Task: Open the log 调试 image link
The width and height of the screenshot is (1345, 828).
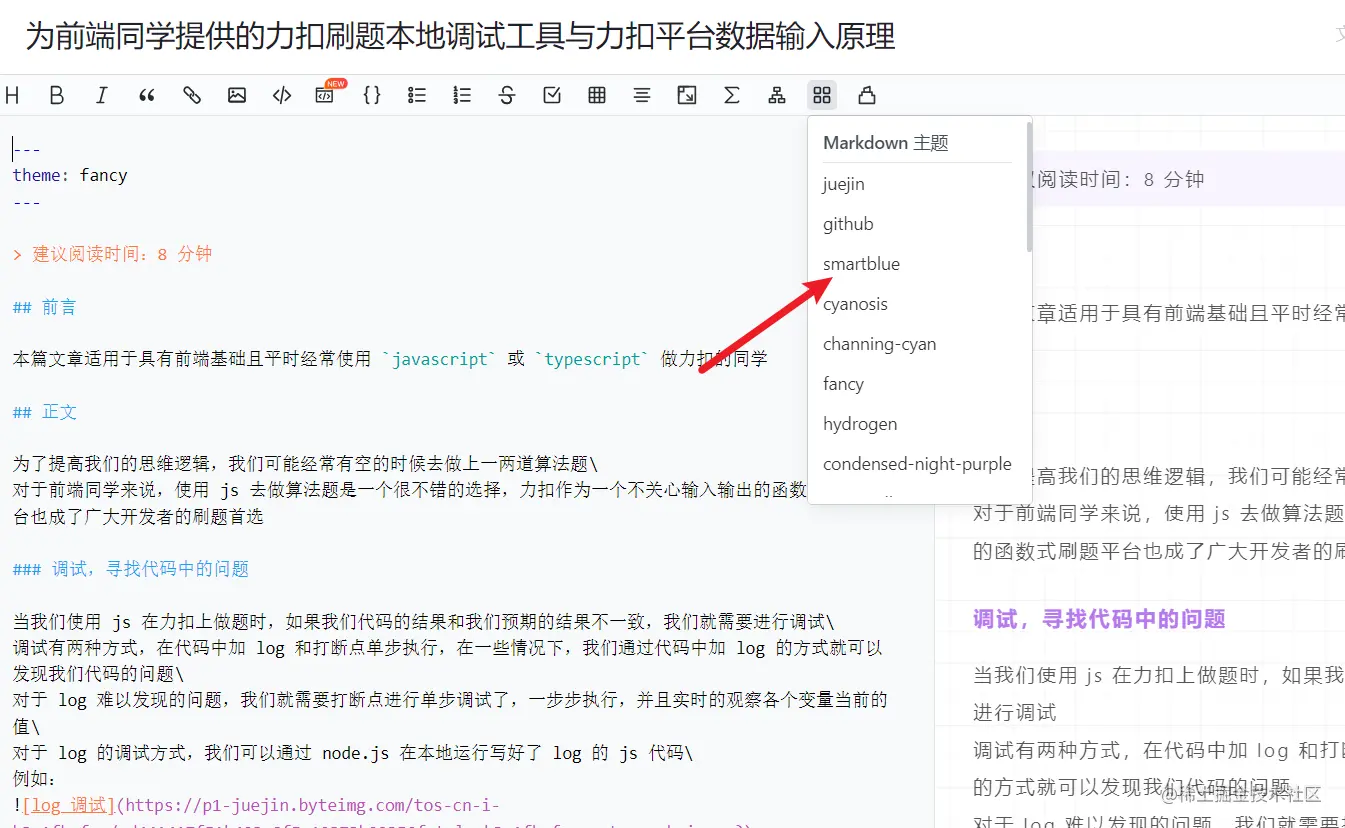Action: (68, 804)
